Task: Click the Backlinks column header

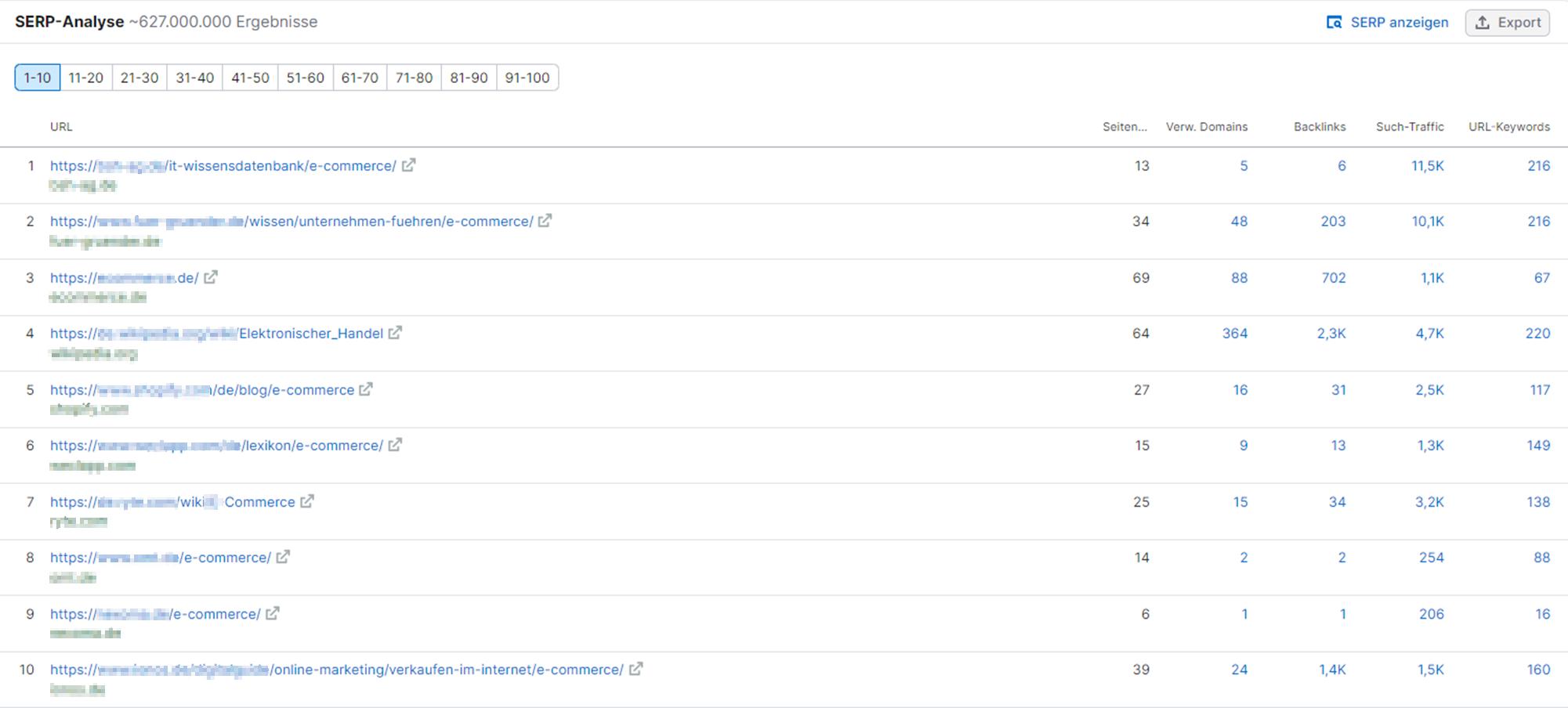Action: coord(1320,126)
